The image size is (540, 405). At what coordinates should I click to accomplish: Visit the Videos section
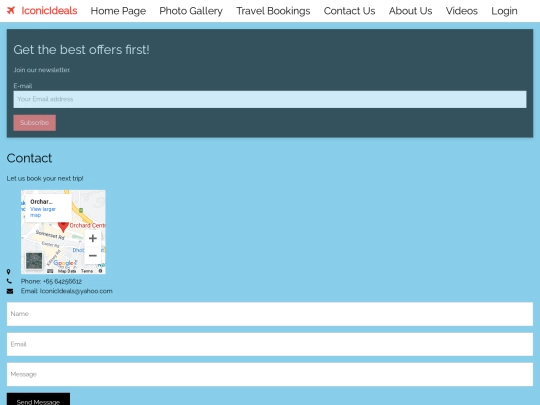tap(461, 11)
